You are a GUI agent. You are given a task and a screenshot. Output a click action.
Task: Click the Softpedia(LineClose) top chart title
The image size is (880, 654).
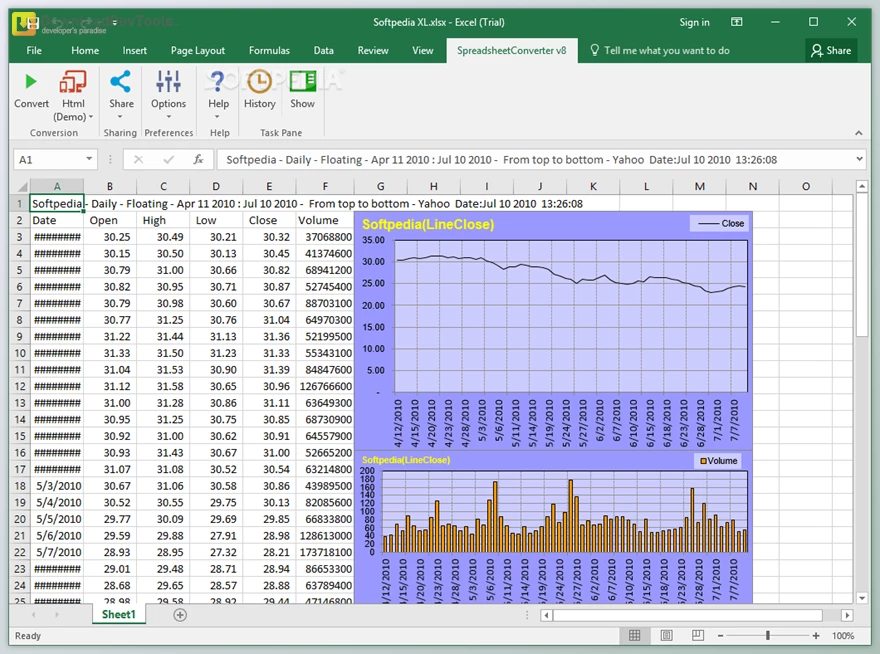[428, 225]
